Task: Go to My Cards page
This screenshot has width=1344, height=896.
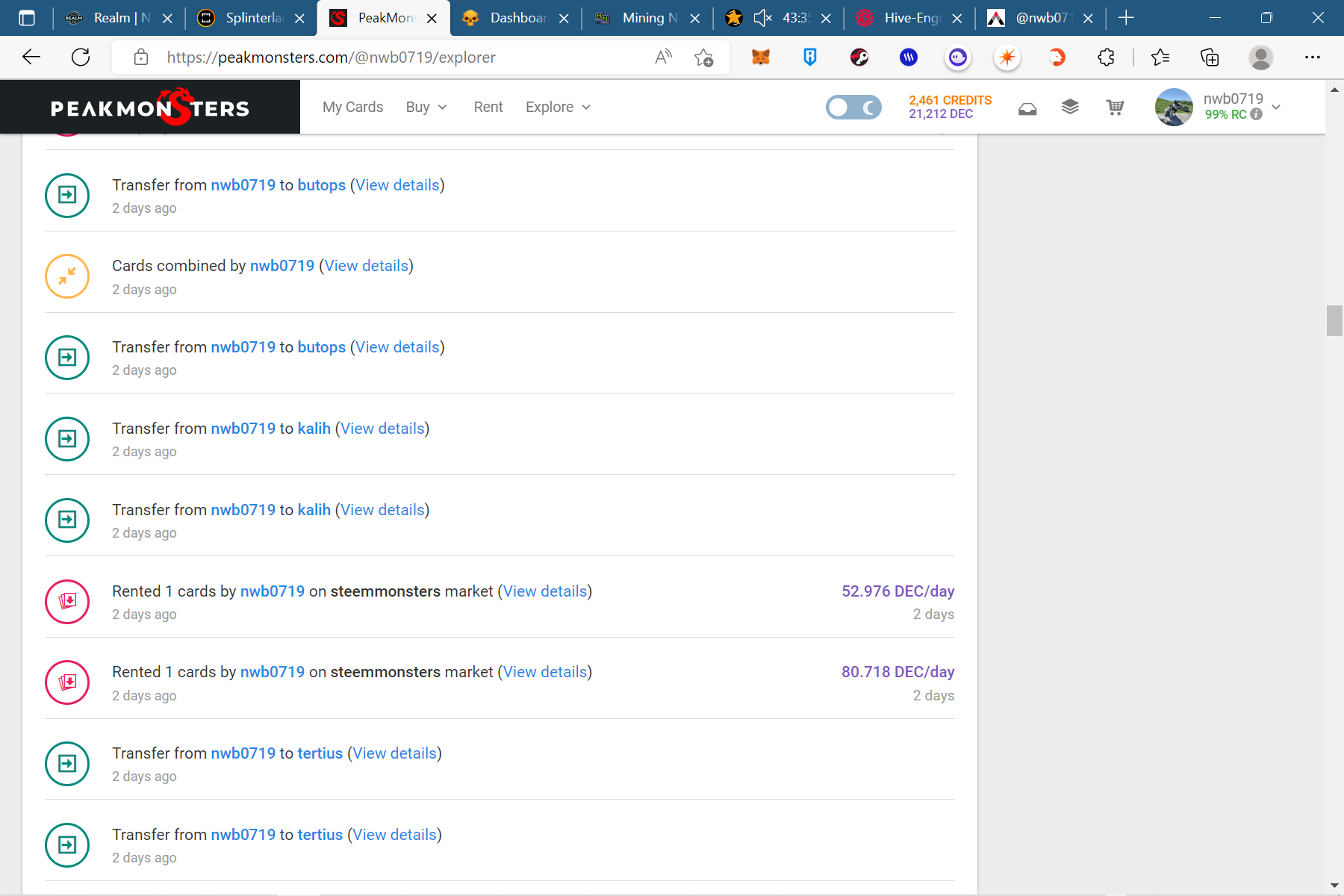Action: point(352,108)
